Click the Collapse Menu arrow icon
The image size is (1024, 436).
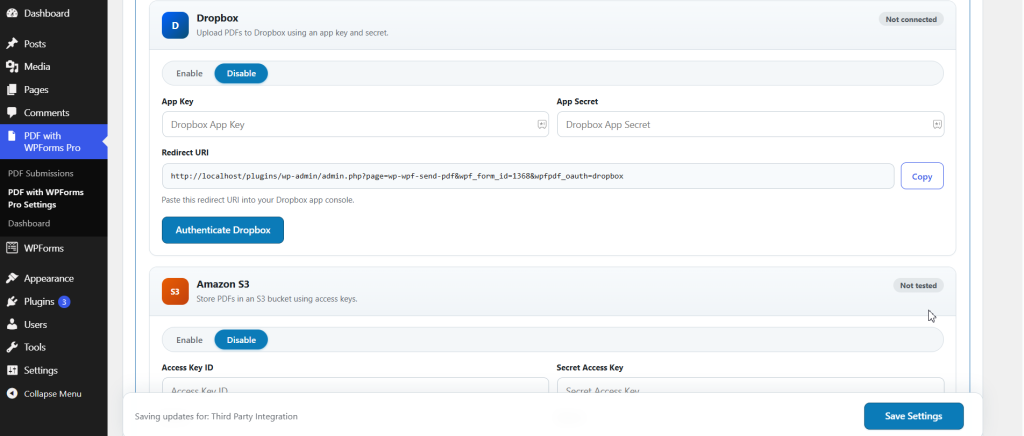pos(12,394)
